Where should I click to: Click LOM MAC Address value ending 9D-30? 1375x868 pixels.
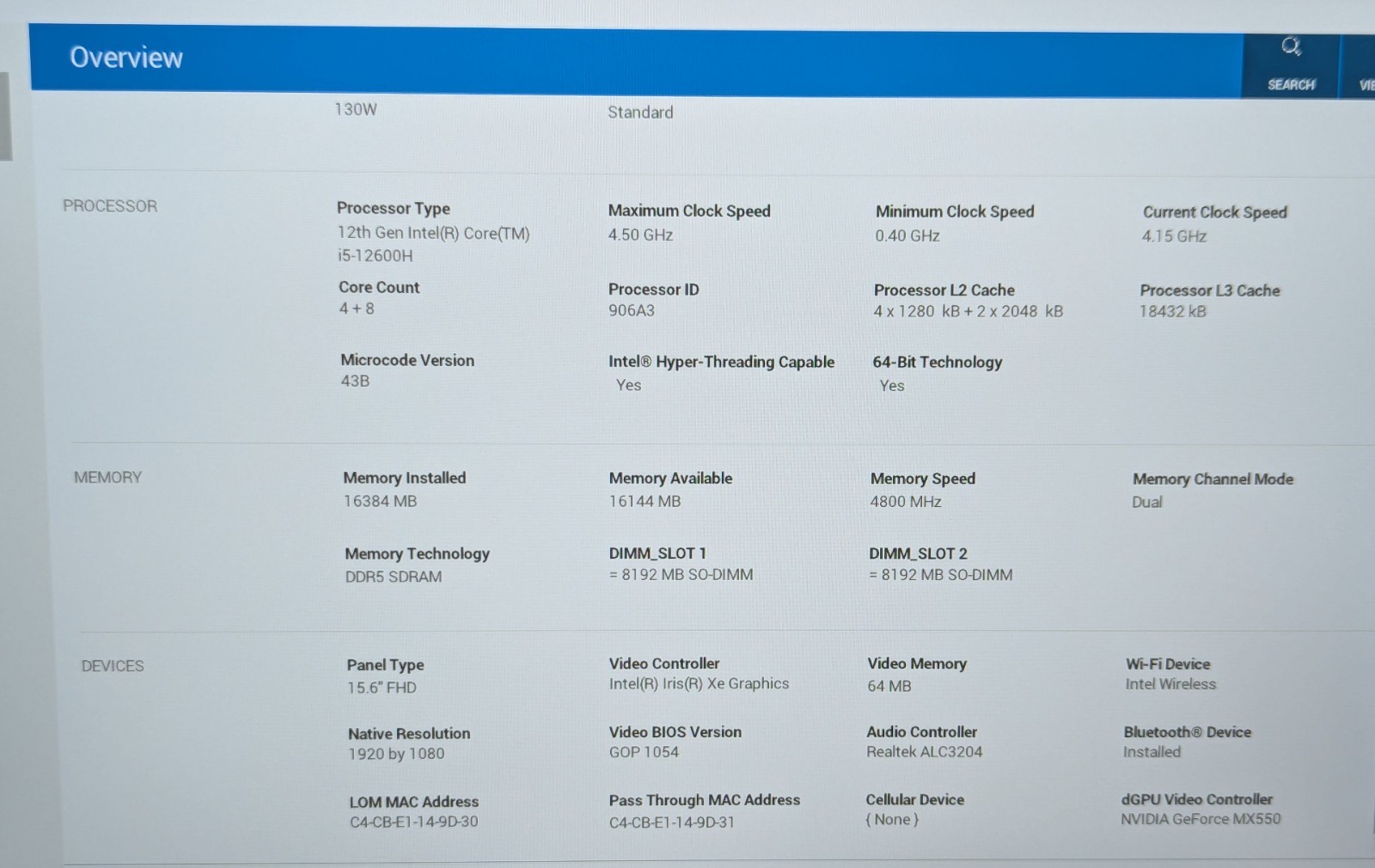pyautogui.click(x=413, y=822)
